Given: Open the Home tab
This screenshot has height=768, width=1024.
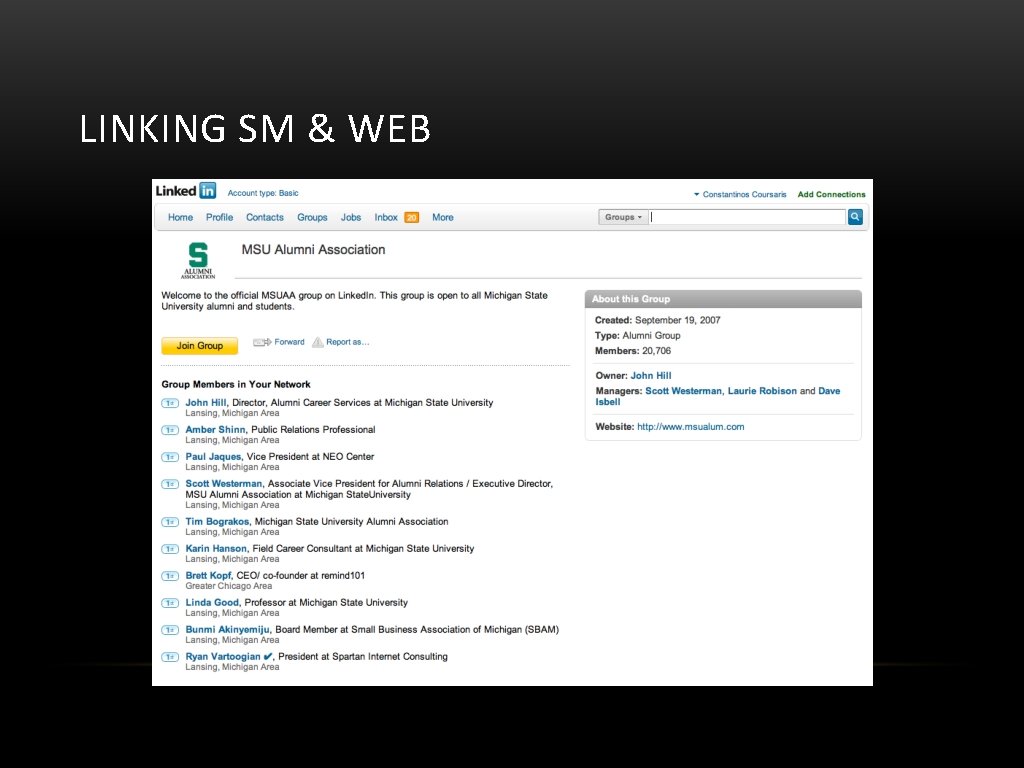Looking at the screenshot, I should tap(180, 217).
